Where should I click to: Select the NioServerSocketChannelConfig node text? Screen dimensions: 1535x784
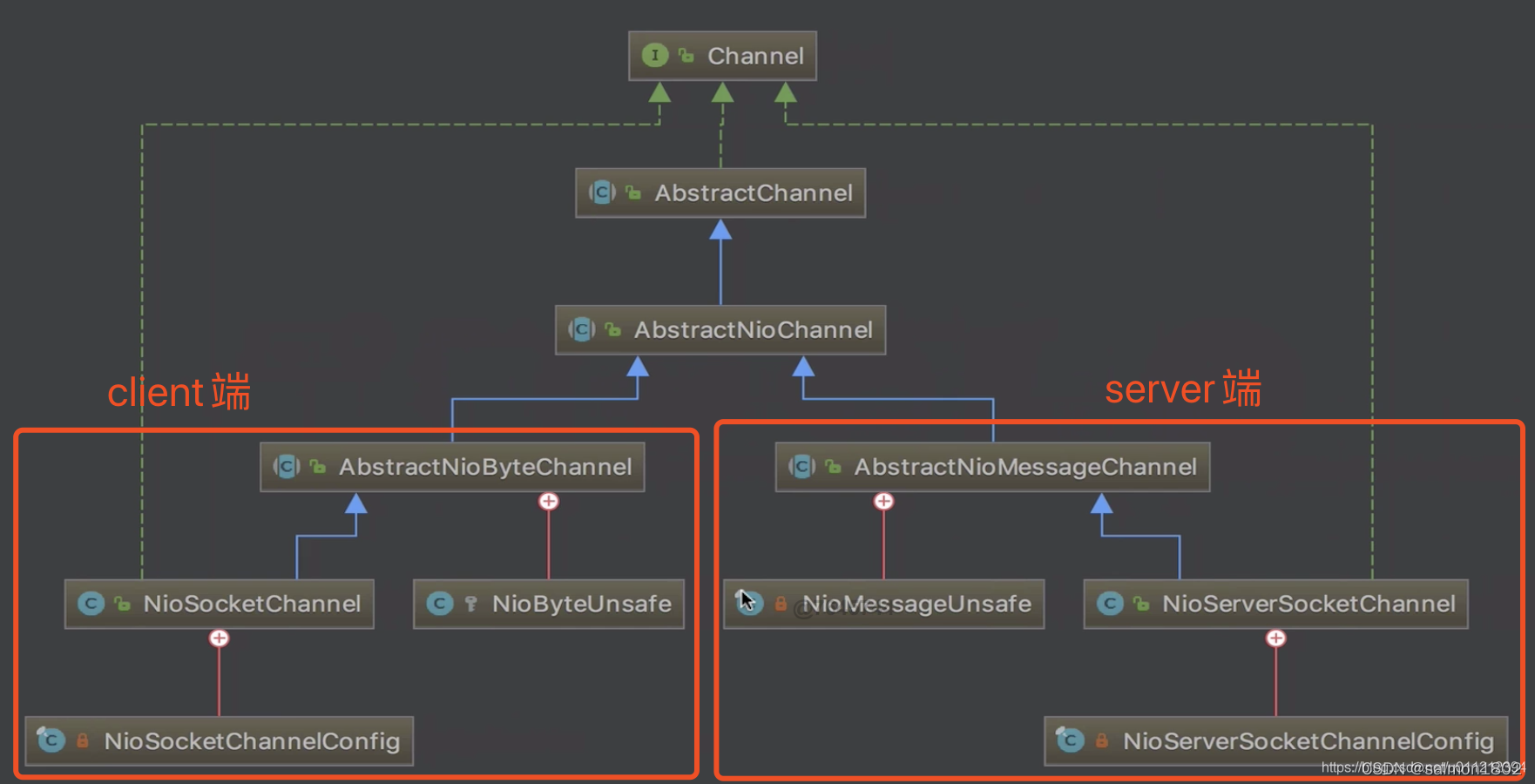pyautogui.click(x=1308, y=741)
